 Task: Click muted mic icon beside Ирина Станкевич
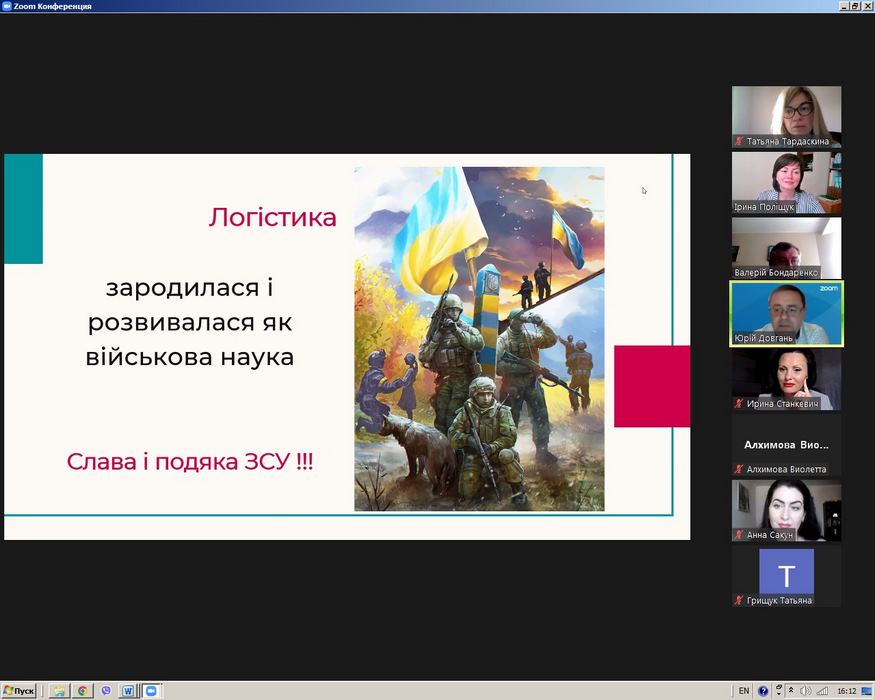[x=739, y=404]
